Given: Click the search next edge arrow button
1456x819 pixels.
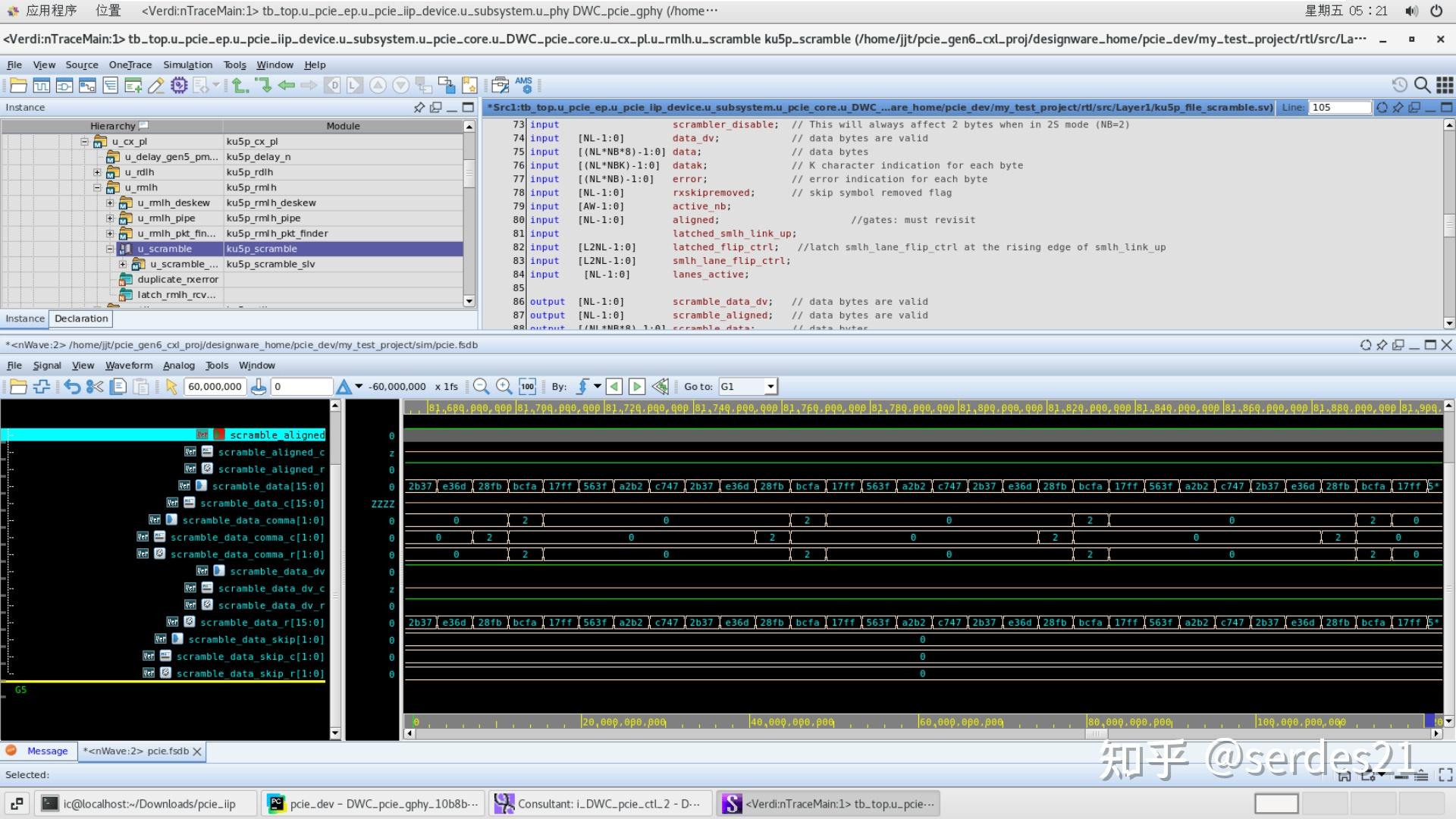Looking at the screenshot, I should coord(637,387).
